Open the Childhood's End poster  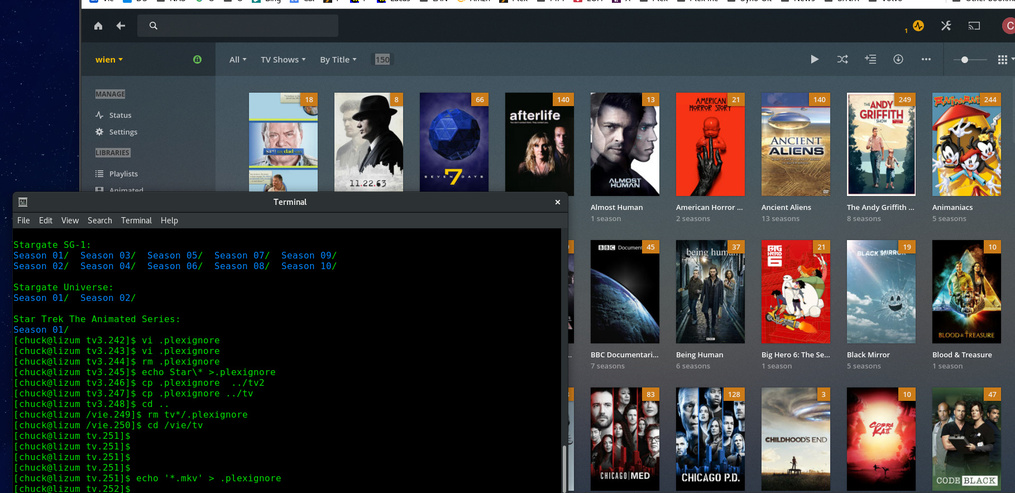point(796,439)
